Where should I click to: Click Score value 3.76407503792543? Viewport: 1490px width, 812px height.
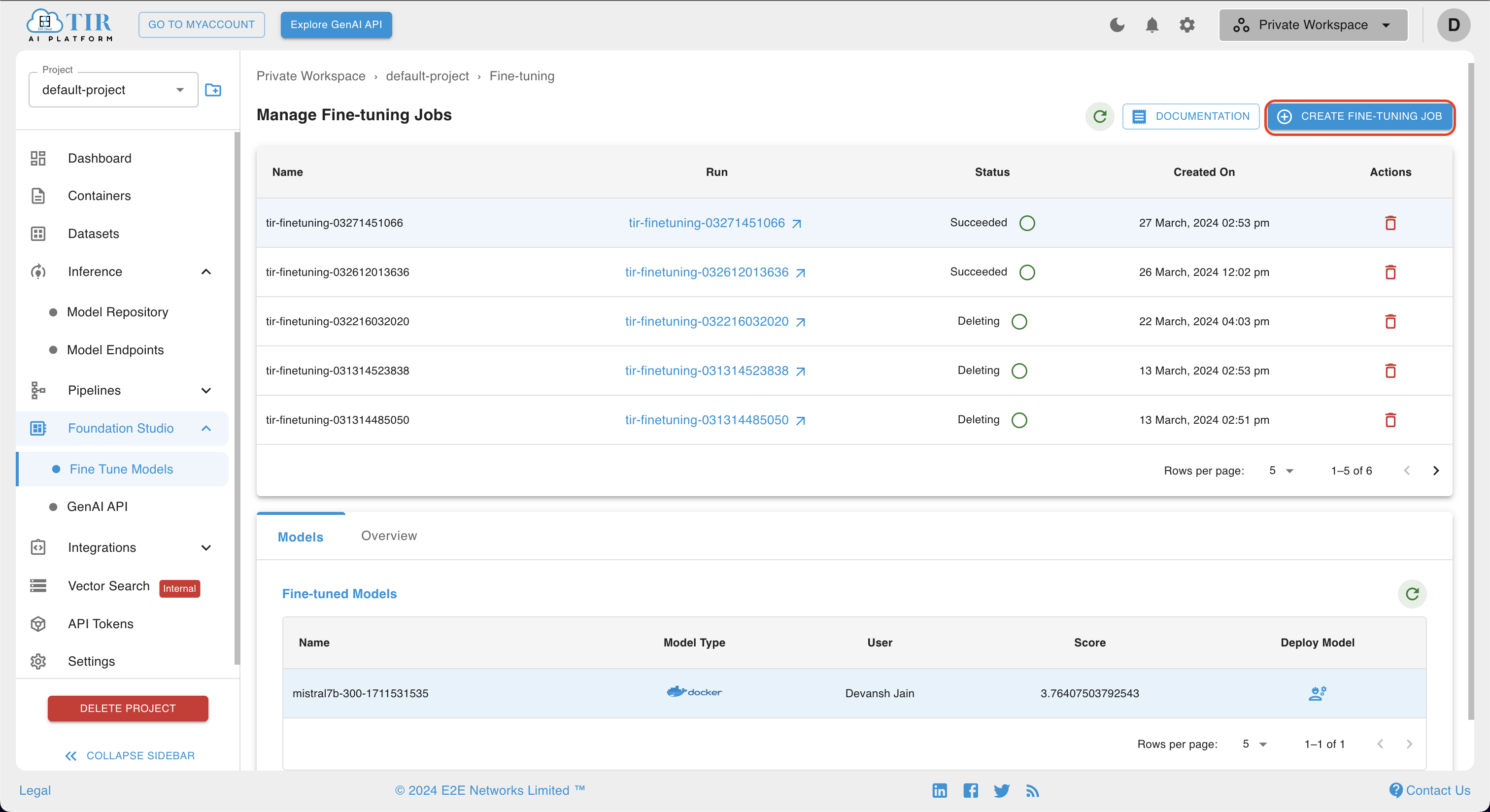pos(1090,693)
